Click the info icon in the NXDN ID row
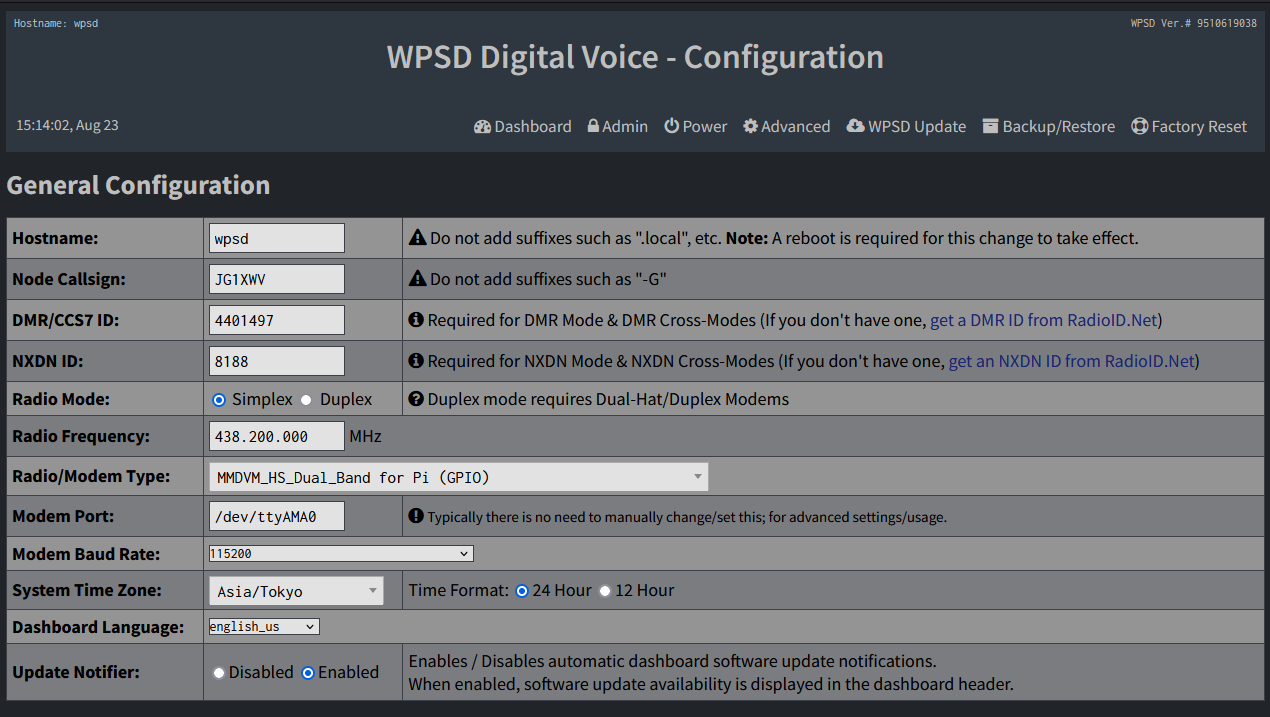 416,361
